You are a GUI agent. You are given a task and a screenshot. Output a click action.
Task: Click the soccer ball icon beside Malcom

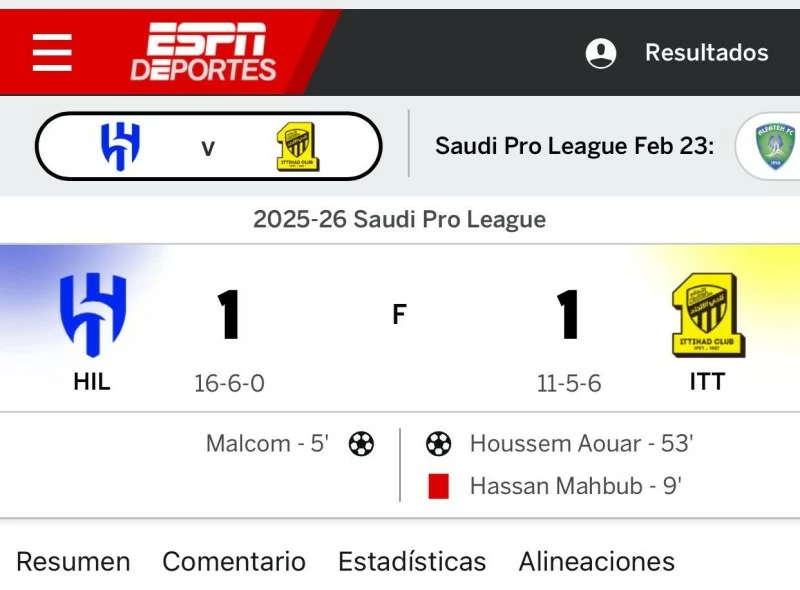[x=361, y=444]
